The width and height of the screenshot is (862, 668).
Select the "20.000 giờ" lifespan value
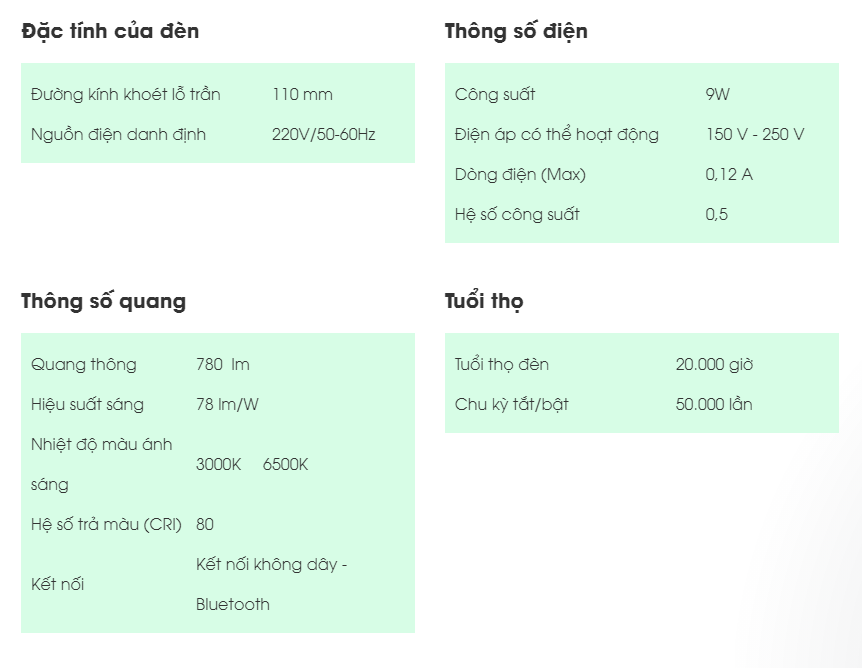714,364
